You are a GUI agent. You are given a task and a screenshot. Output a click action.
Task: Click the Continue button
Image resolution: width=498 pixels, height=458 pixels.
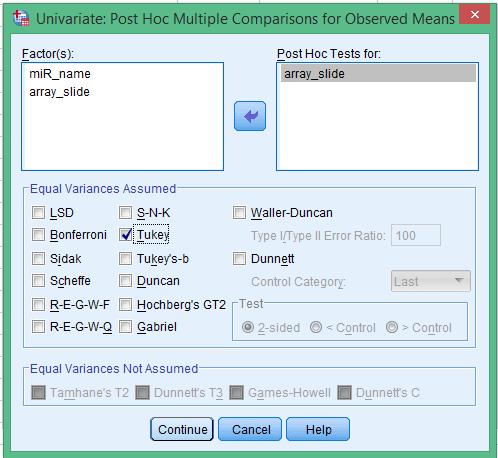click(x=182, y=429)
